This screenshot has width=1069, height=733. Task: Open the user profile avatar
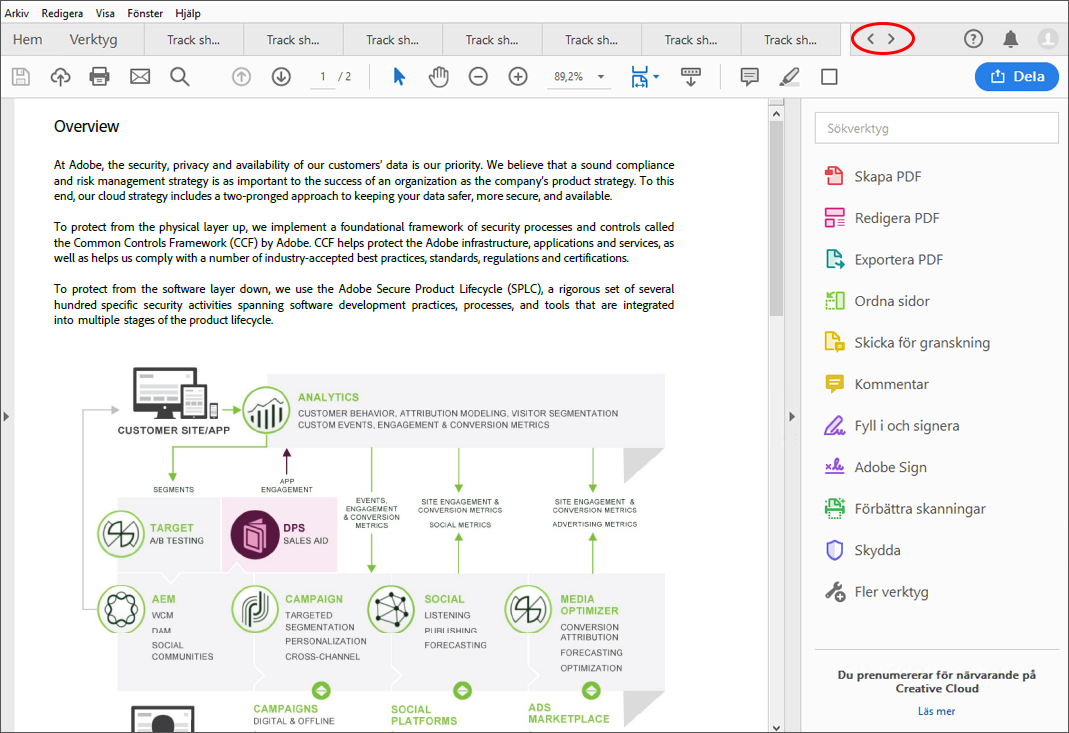coord(1047,39)
